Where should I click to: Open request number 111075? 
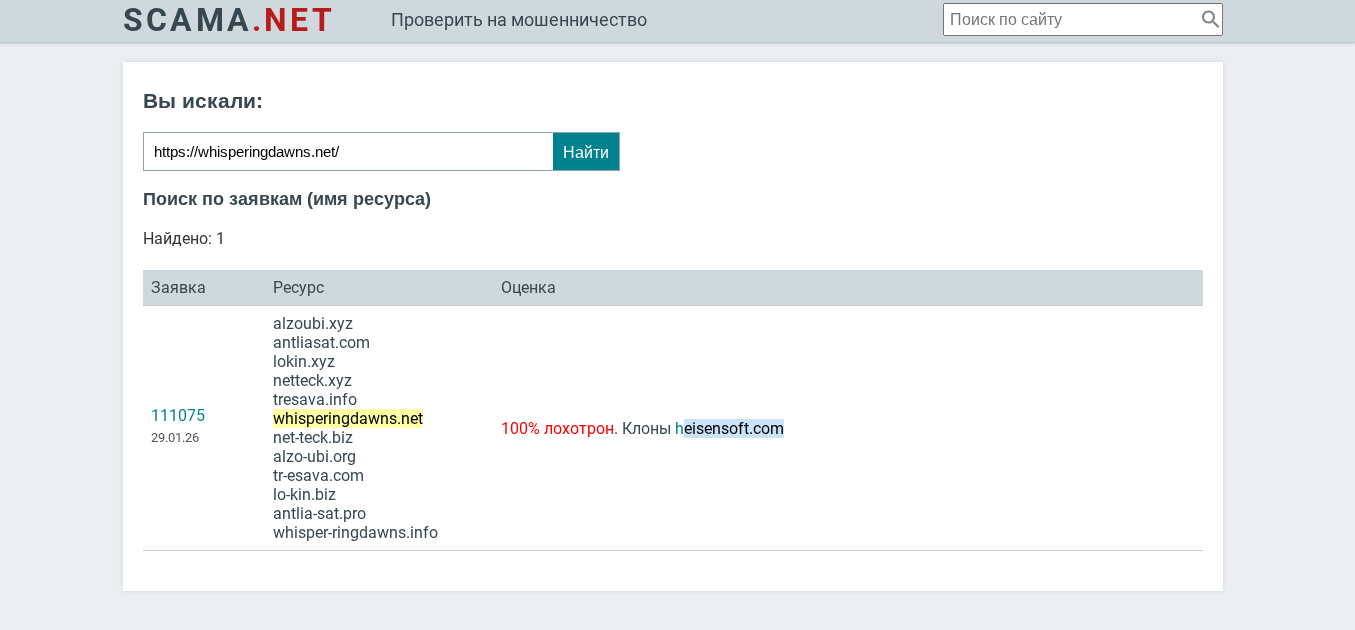tap(178, 415)
